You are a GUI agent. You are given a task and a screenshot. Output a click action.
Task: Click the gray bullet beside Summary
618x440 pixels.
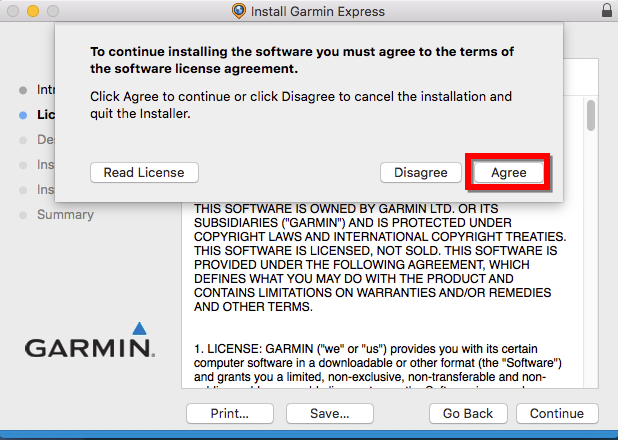(23, 215)
